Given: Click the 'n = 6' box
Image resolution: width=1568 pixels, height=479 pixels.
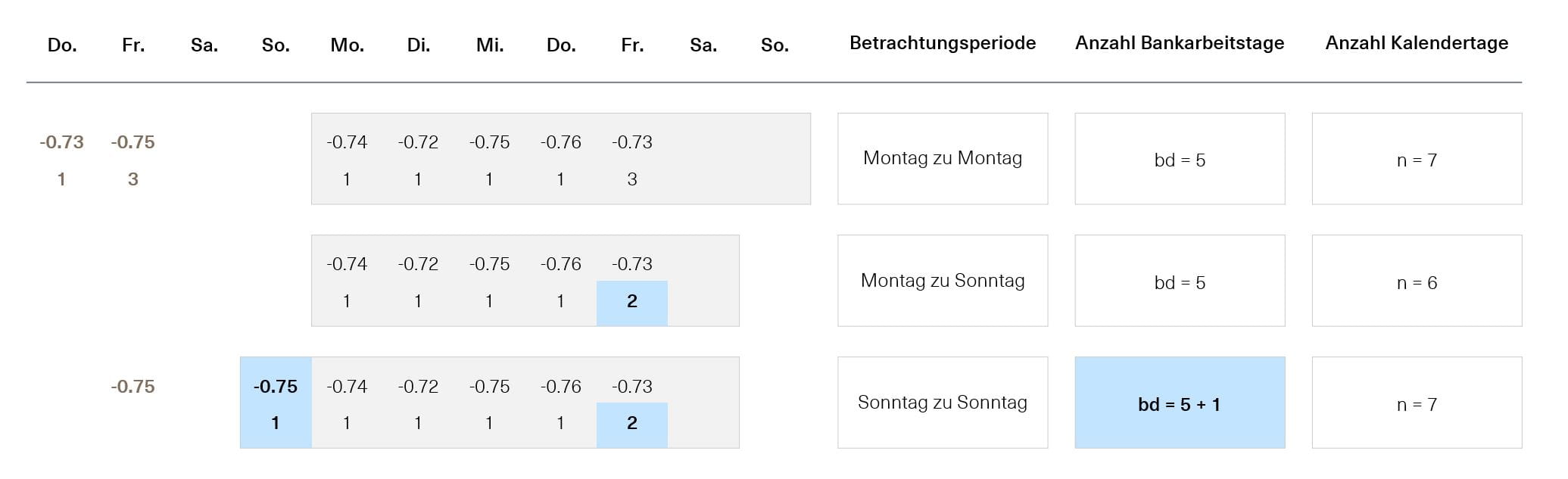Looking at the screenshot, I should click(x=1417, y=281).
